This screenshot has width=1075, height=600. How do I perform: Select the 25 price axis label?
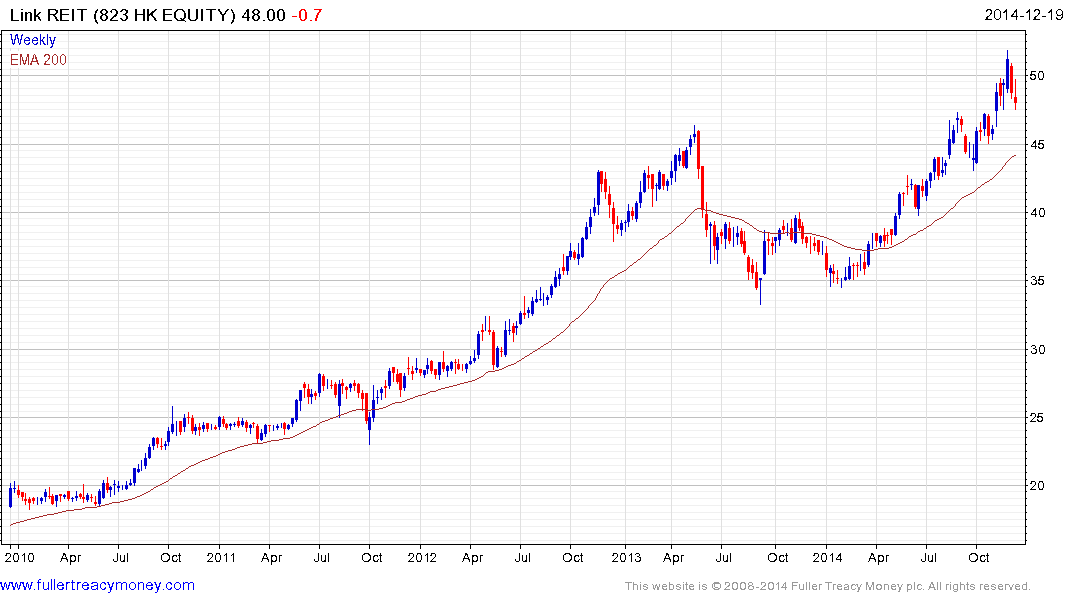pos(1037,418)
